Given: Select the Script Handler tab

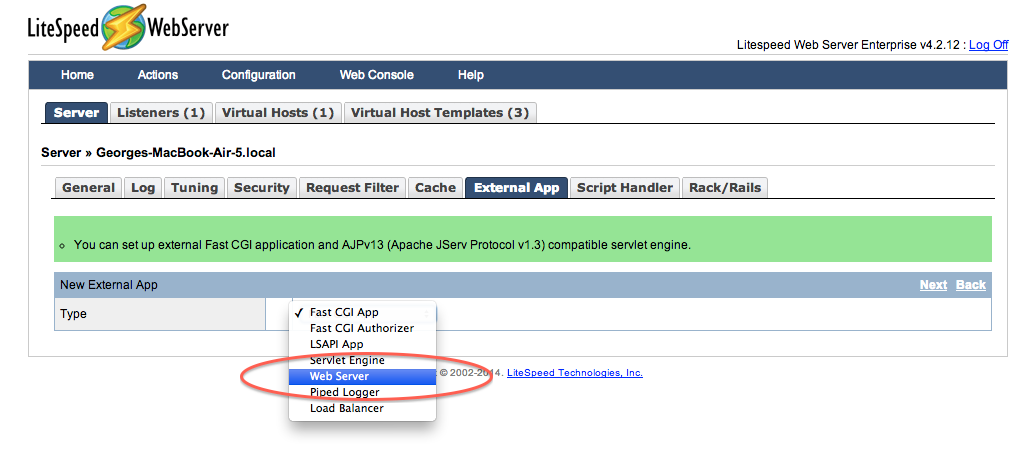Looking at the screenshot, I should click(x=625, y=188).
